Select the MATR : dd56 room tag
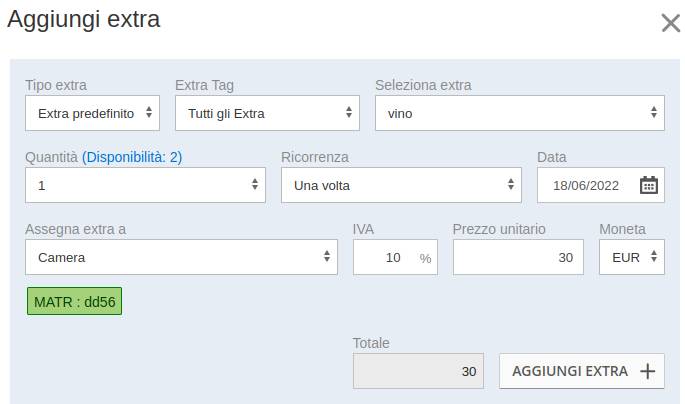The height and width of the screenshot is (404, 685). (74, 301)
